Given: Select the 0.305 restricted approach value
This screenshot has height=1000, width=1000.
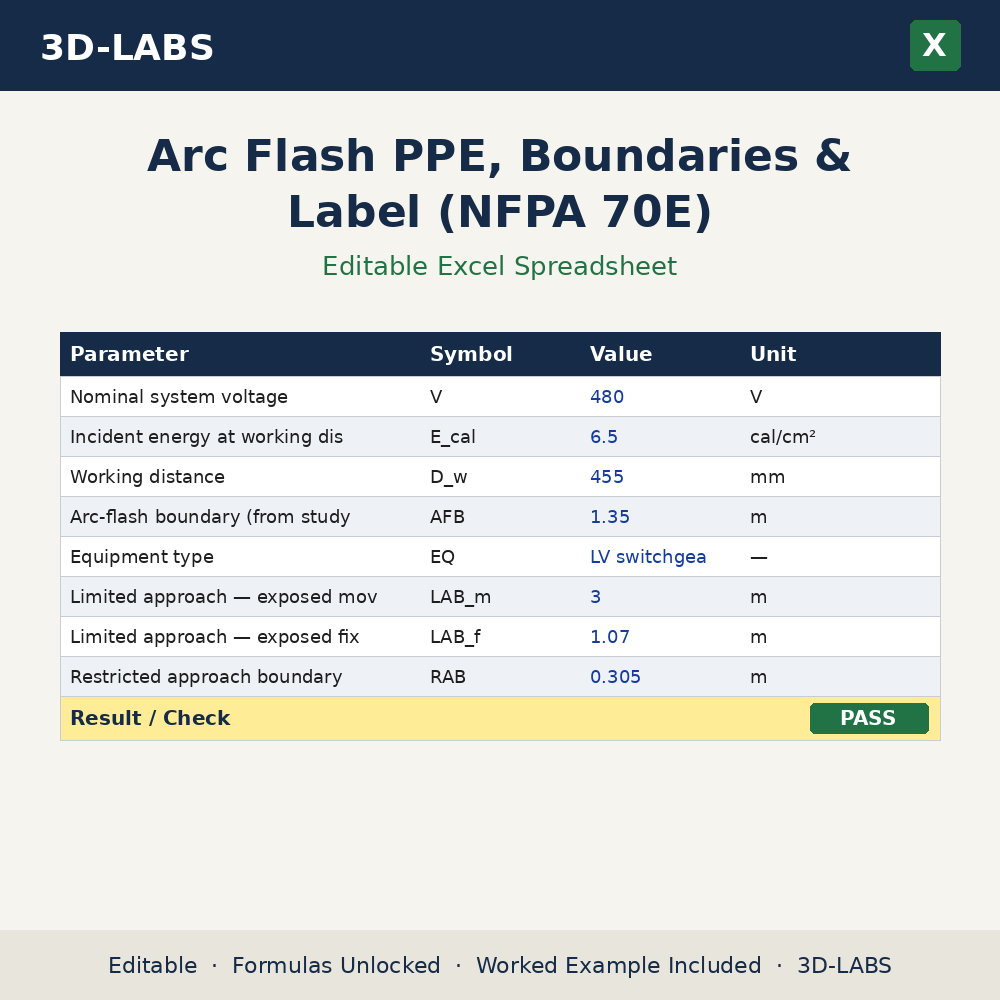Looking at the screenshot, I should pos(615,677).
